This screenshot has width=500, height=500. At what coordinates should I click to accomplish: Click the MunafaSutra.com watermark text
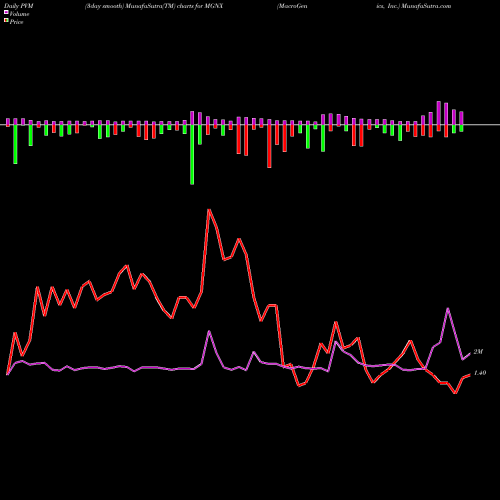click(x=426, y=6)
